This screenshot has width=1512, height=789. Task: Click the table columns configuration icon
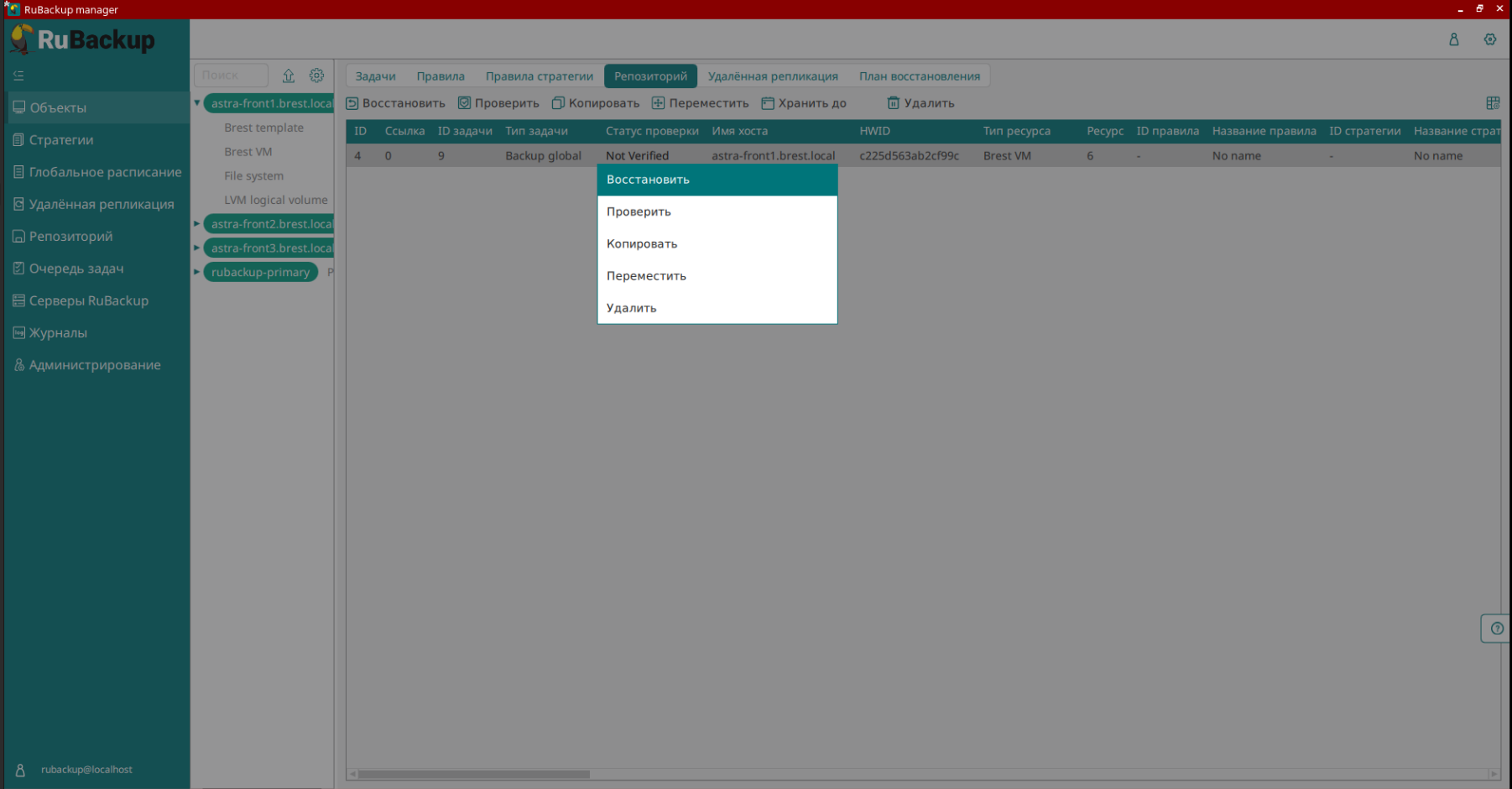pyautogui.click(x=1492, y=103)
